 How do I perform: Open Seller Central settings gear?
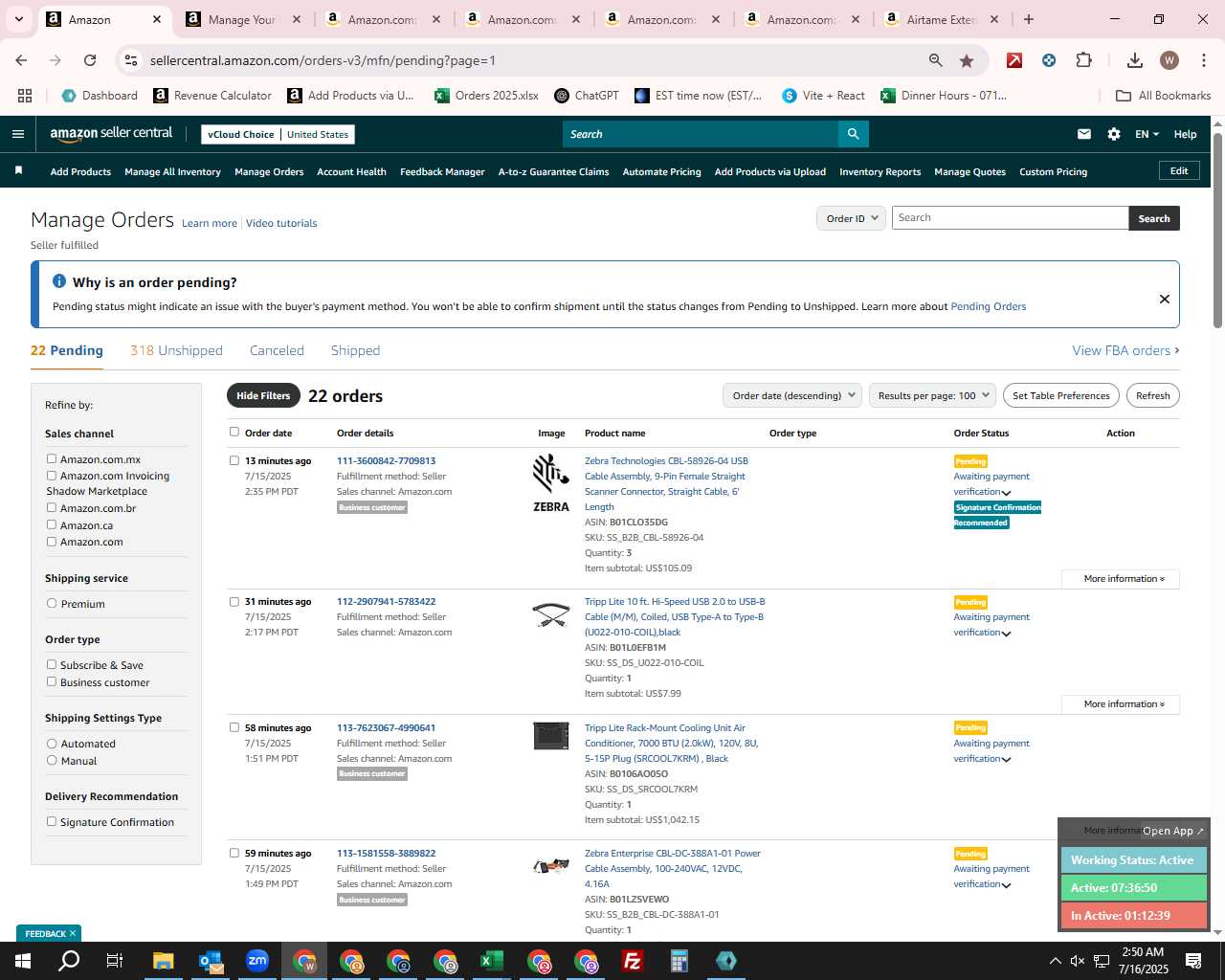pyautogui.click(x=1114, y=134)
